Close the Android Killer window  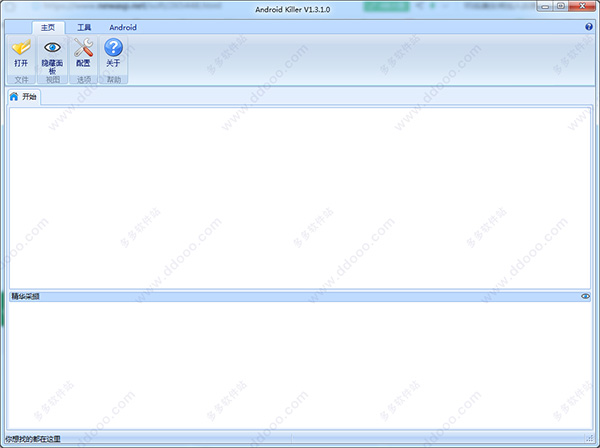pyautogui.click(x=582, y=6)
